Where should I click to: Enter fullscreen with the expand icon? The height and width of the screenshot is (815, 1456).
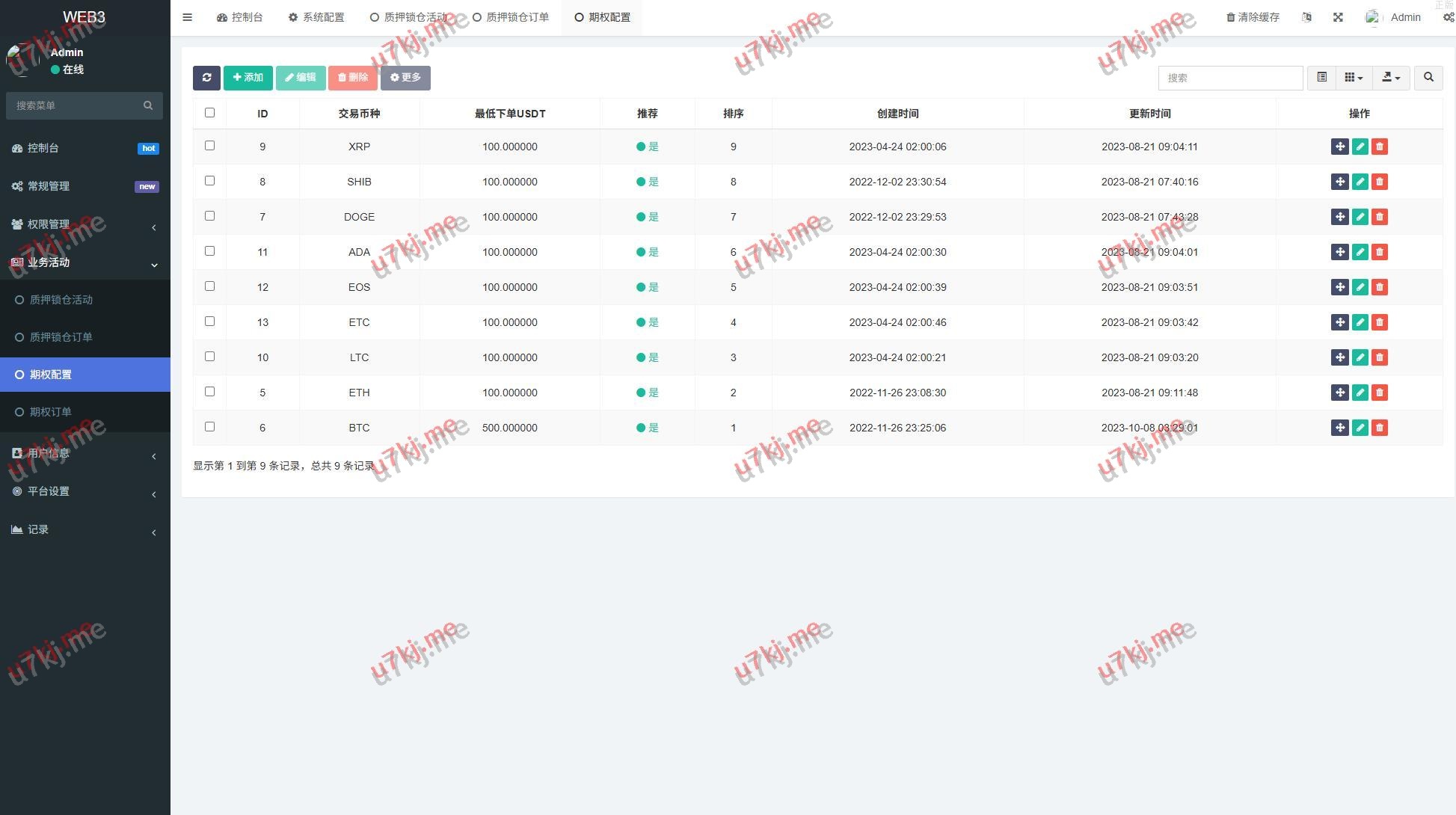coord(1338,17)
